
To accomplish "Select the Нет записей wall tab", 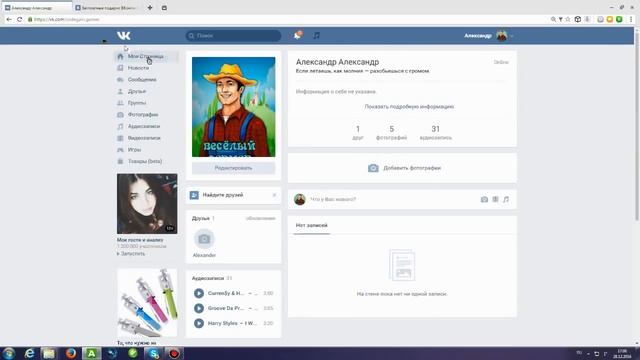I will click(311, 225).
